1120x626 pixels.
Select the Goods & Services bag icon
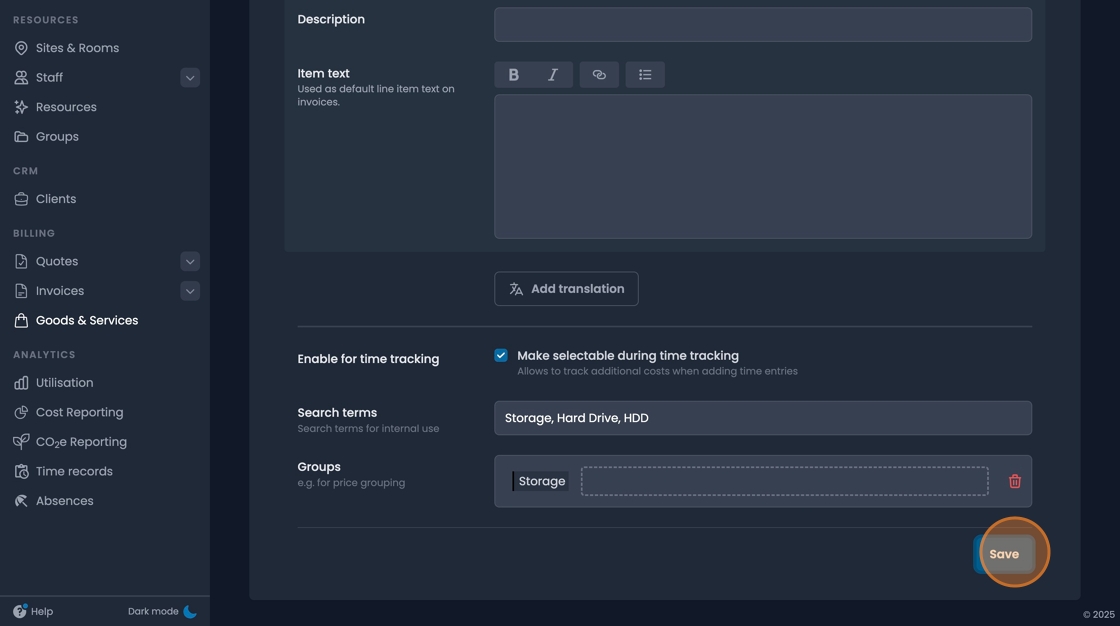point(20,320)
